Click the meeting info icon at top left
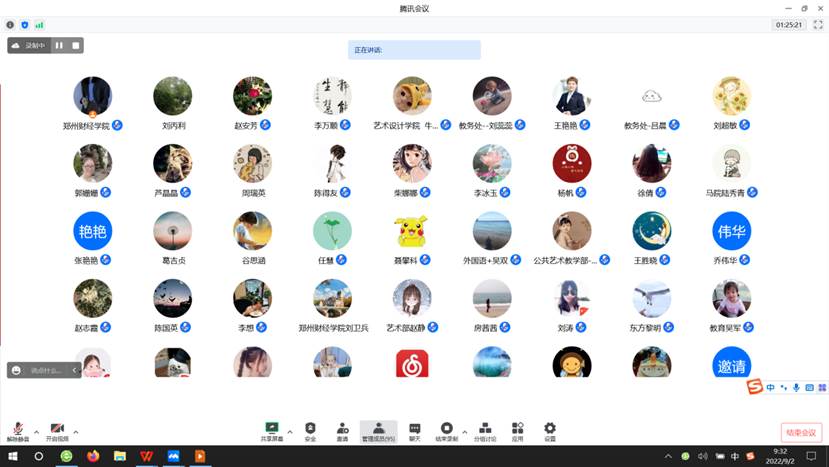This screenshot has height=467, width=829. [x=11, y=24]
